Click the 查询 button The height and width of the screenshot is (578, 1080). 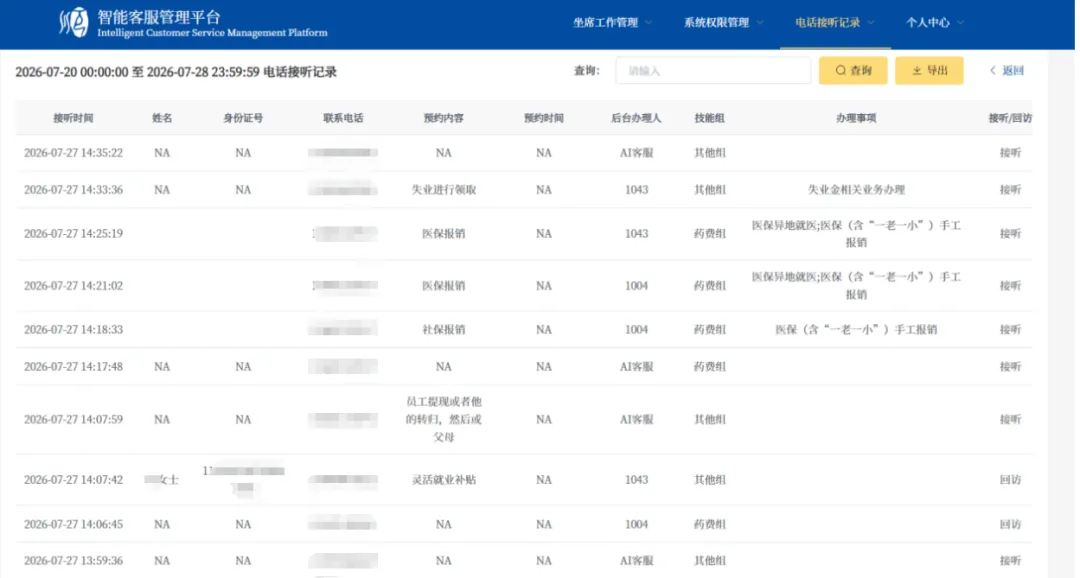pos(853,70)
